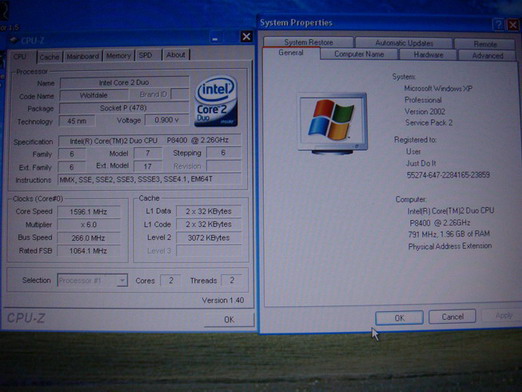Click the product ID '55274-647-2284165-23859'

448,175
